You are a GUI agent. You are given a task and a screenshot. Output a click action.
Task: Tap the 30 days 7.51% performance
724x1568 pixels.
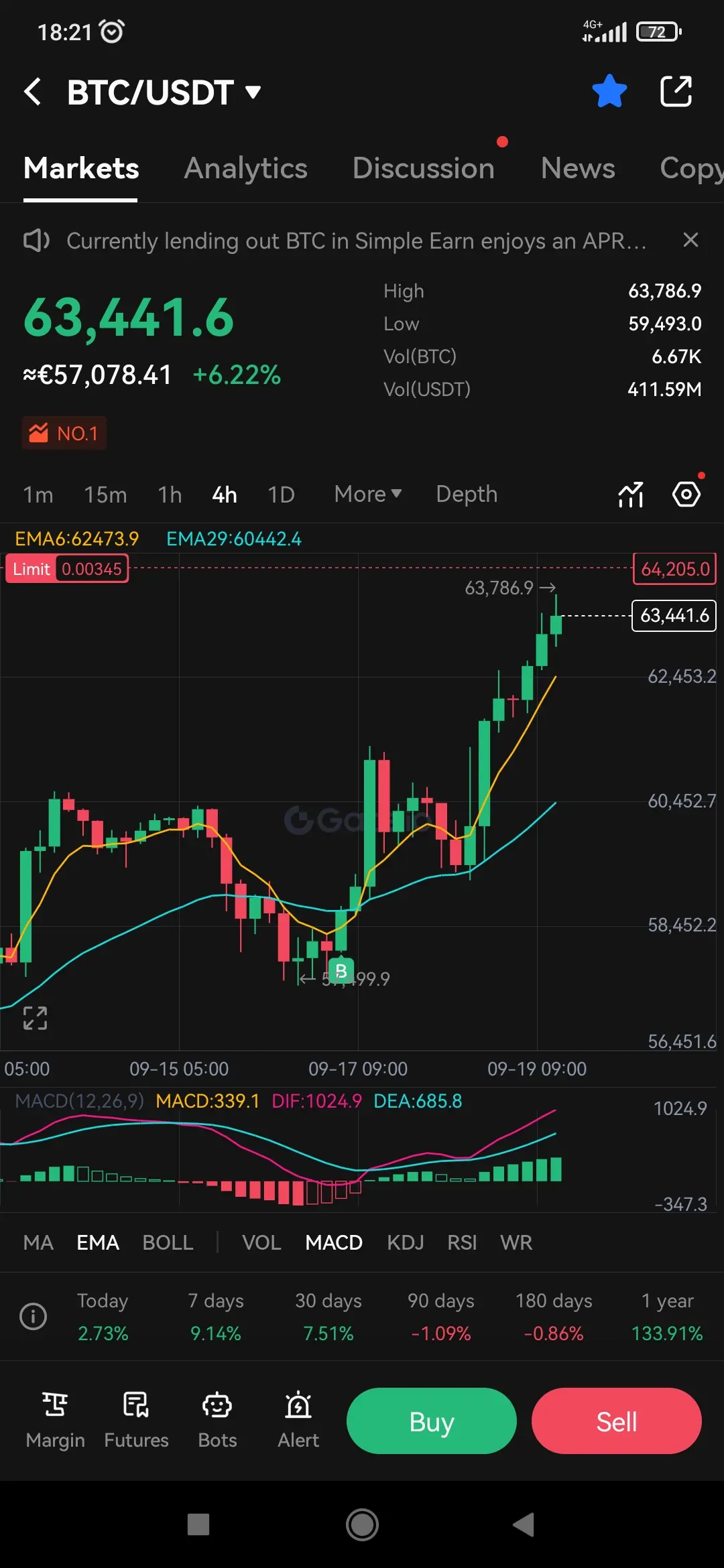[328, 1317]
